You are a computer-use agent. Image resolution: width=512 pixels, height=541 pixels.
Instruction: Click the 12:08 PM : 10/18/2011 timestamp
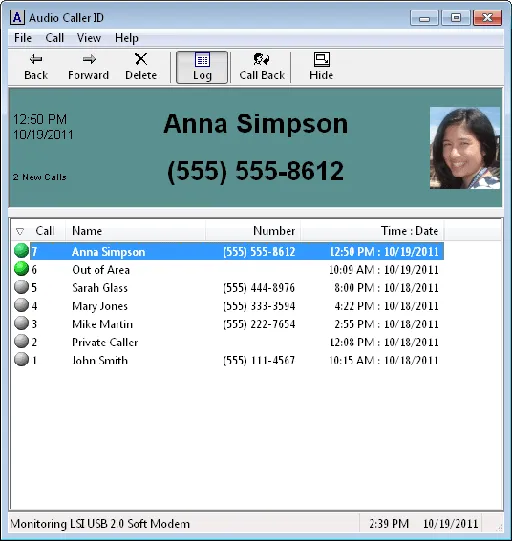coord(384,342)
